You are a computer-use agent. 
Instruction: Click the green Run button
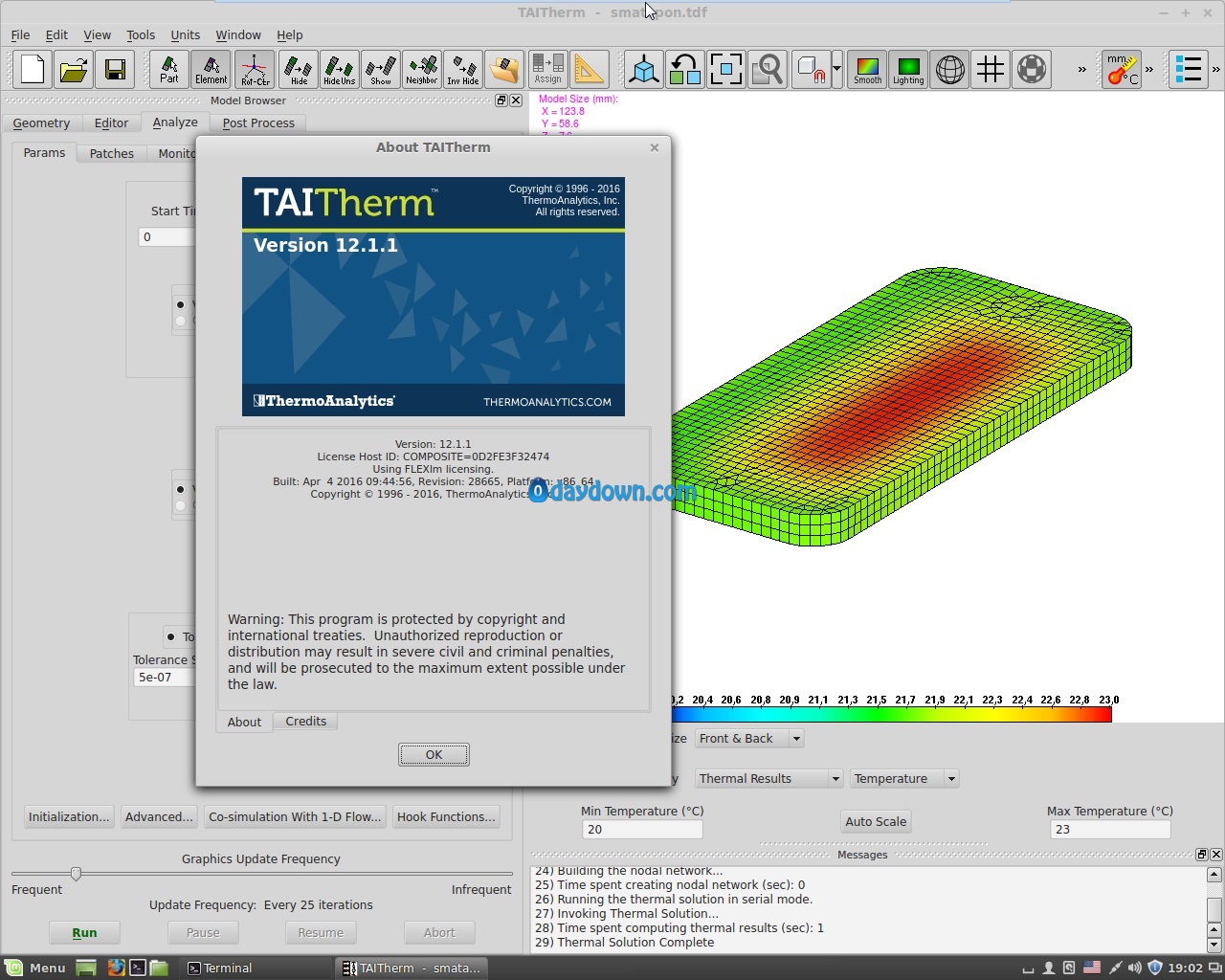(84, 932)
